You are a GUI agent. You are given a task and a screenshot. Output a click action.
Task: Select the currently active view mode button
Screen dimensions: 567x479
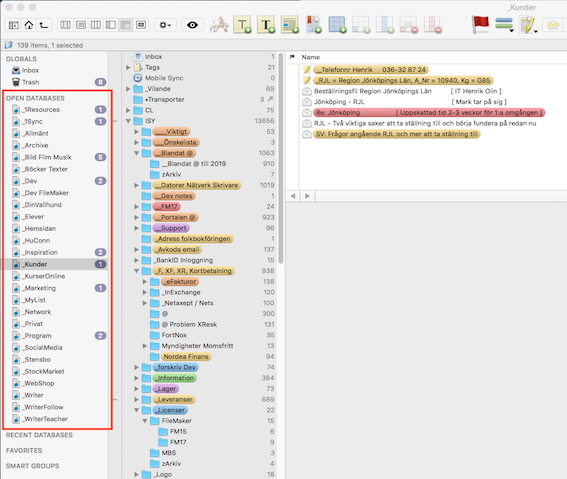click(125, 25)
